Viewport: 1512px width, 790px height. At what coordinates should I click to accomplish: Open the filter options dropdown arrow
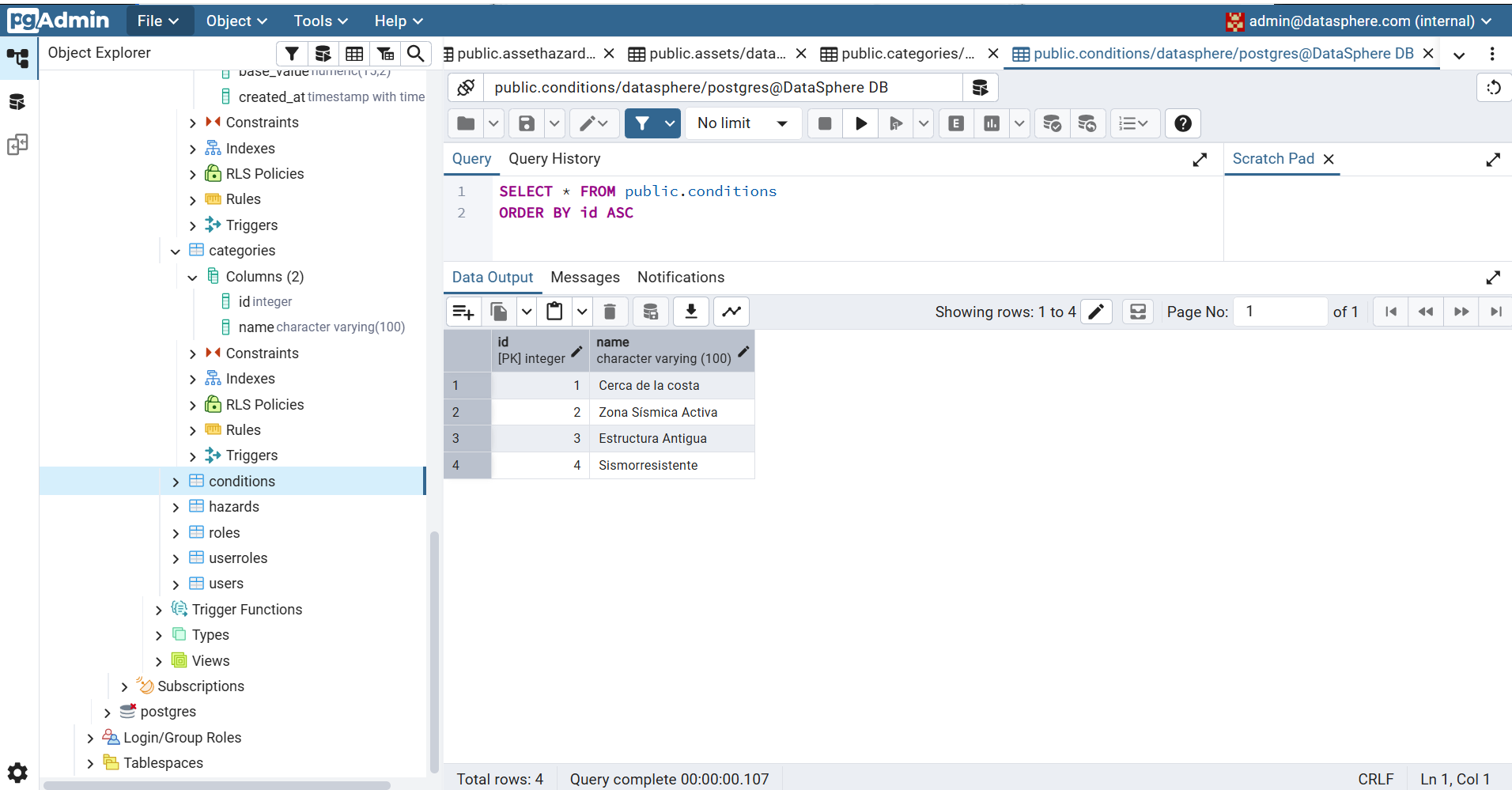(x=670, y=123)
